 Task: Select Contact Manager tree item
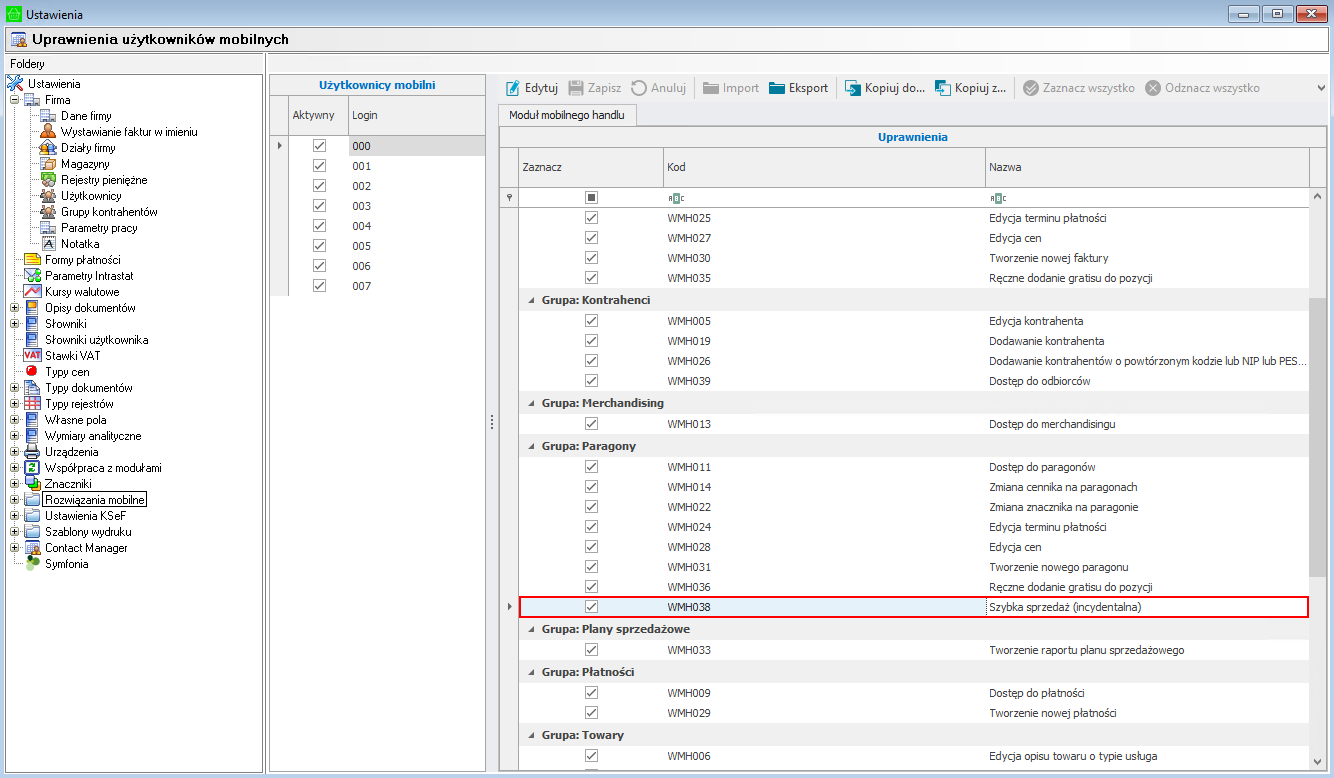coord(86,548)
